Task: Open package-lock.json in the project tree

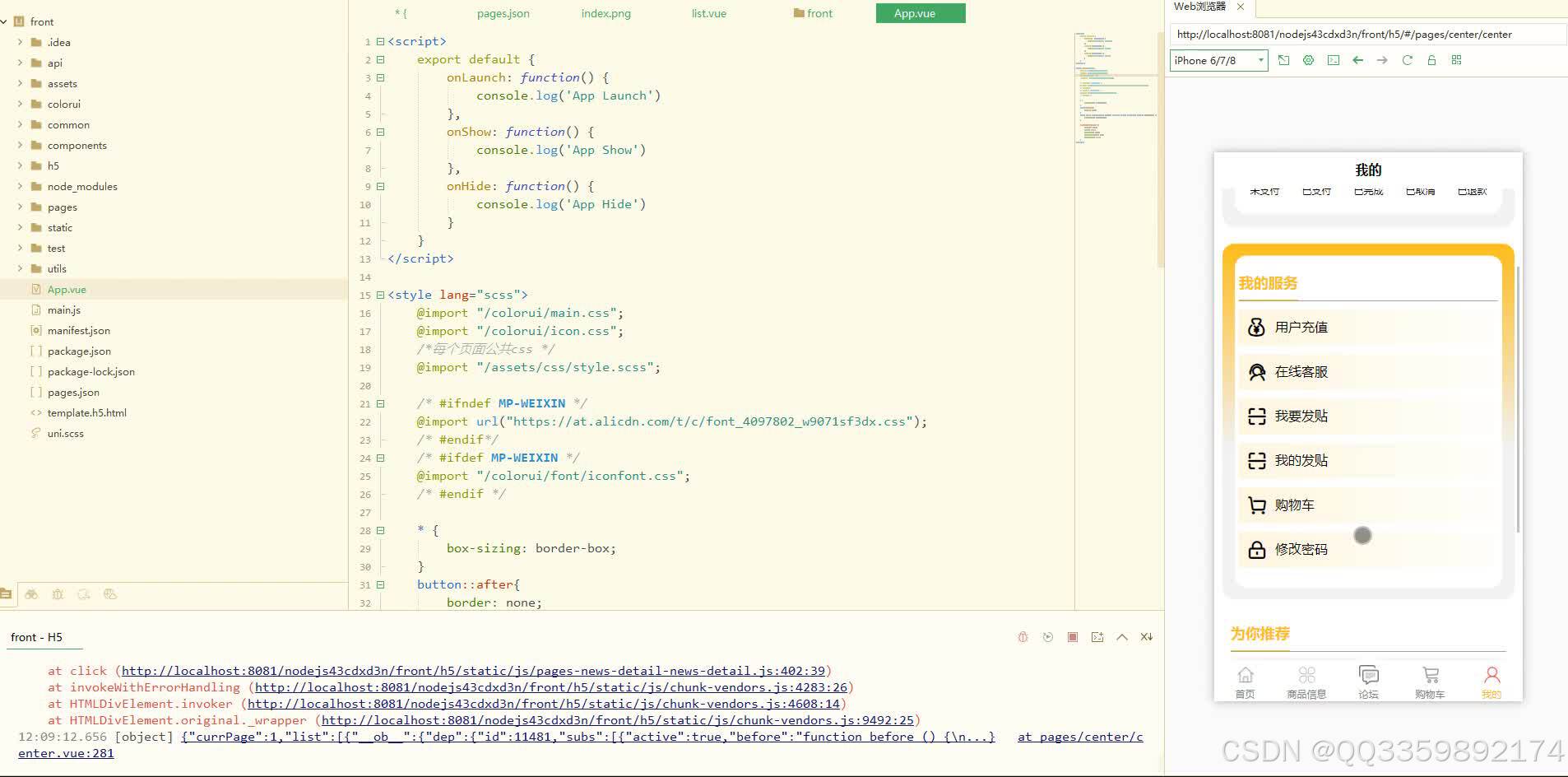Action: [x=90, y=371]
